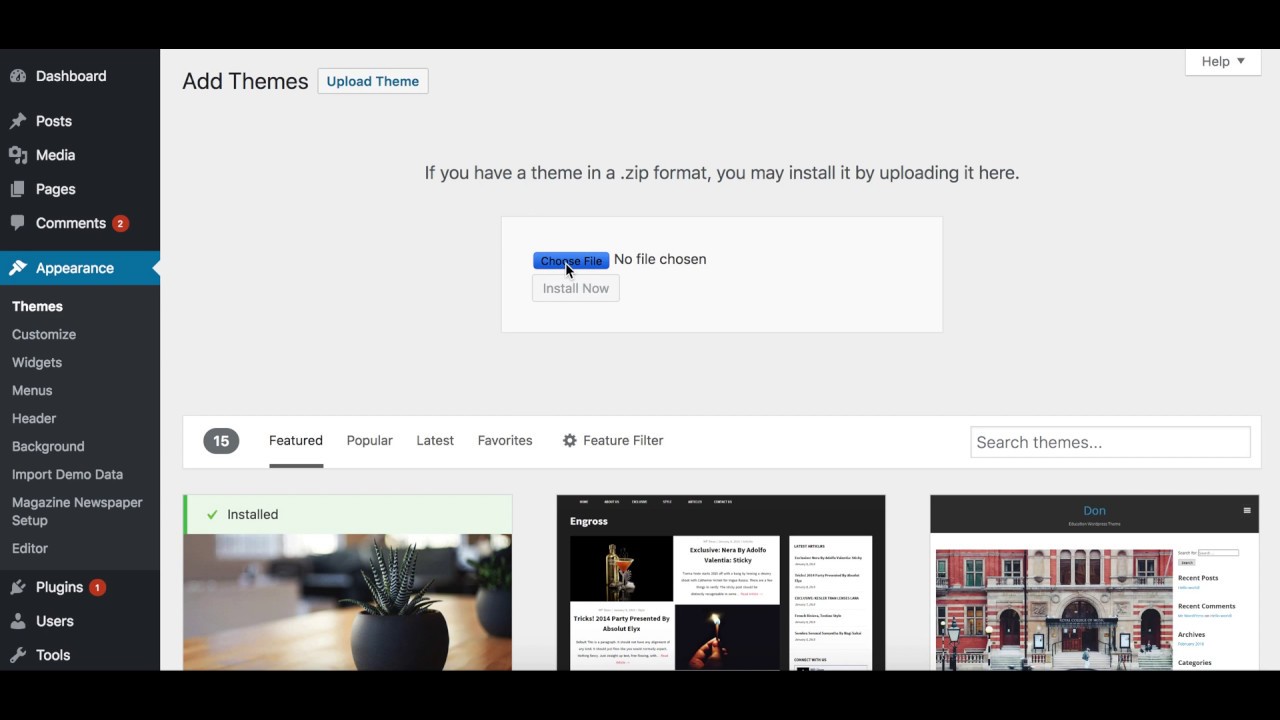
Task: Click the Dashboard gauge icon
Action: 18,76
